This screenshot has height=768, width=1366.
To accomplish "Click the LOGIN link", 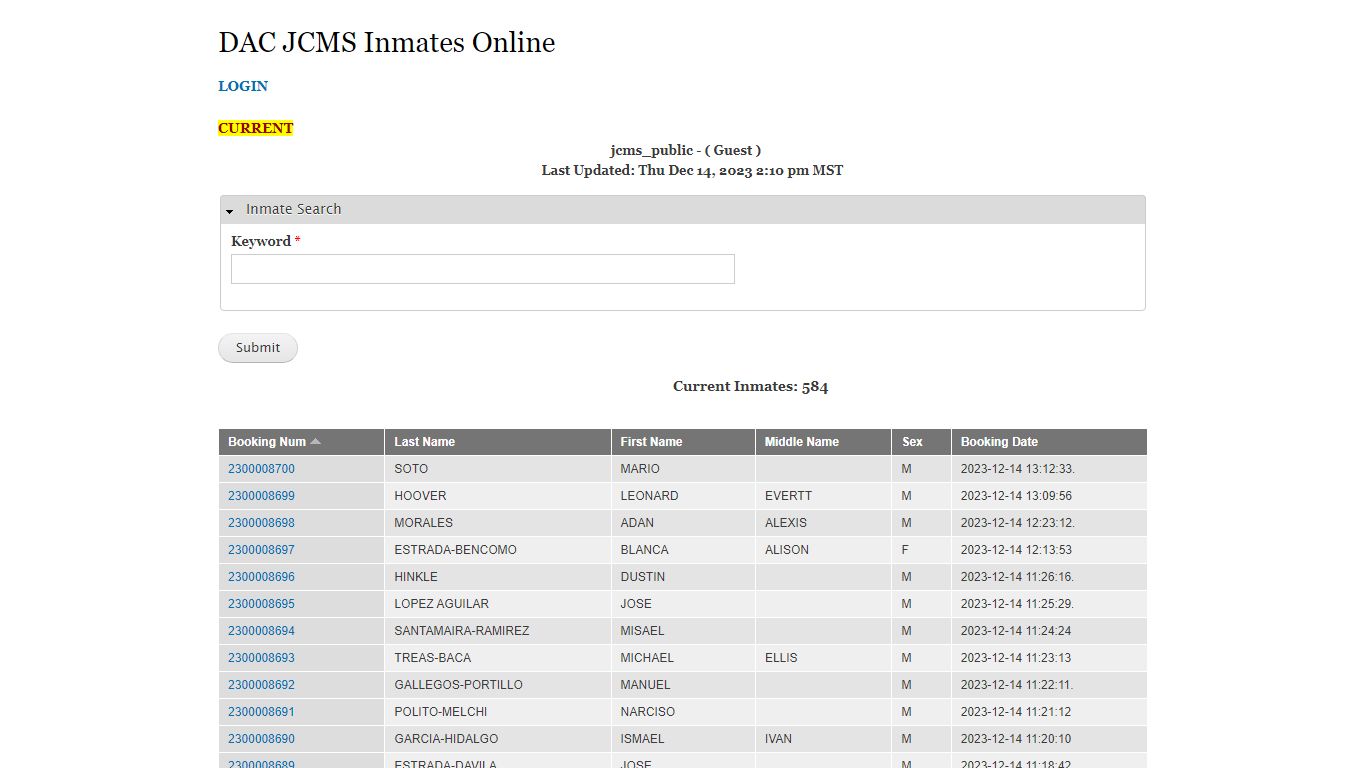I will coord(243,86).
